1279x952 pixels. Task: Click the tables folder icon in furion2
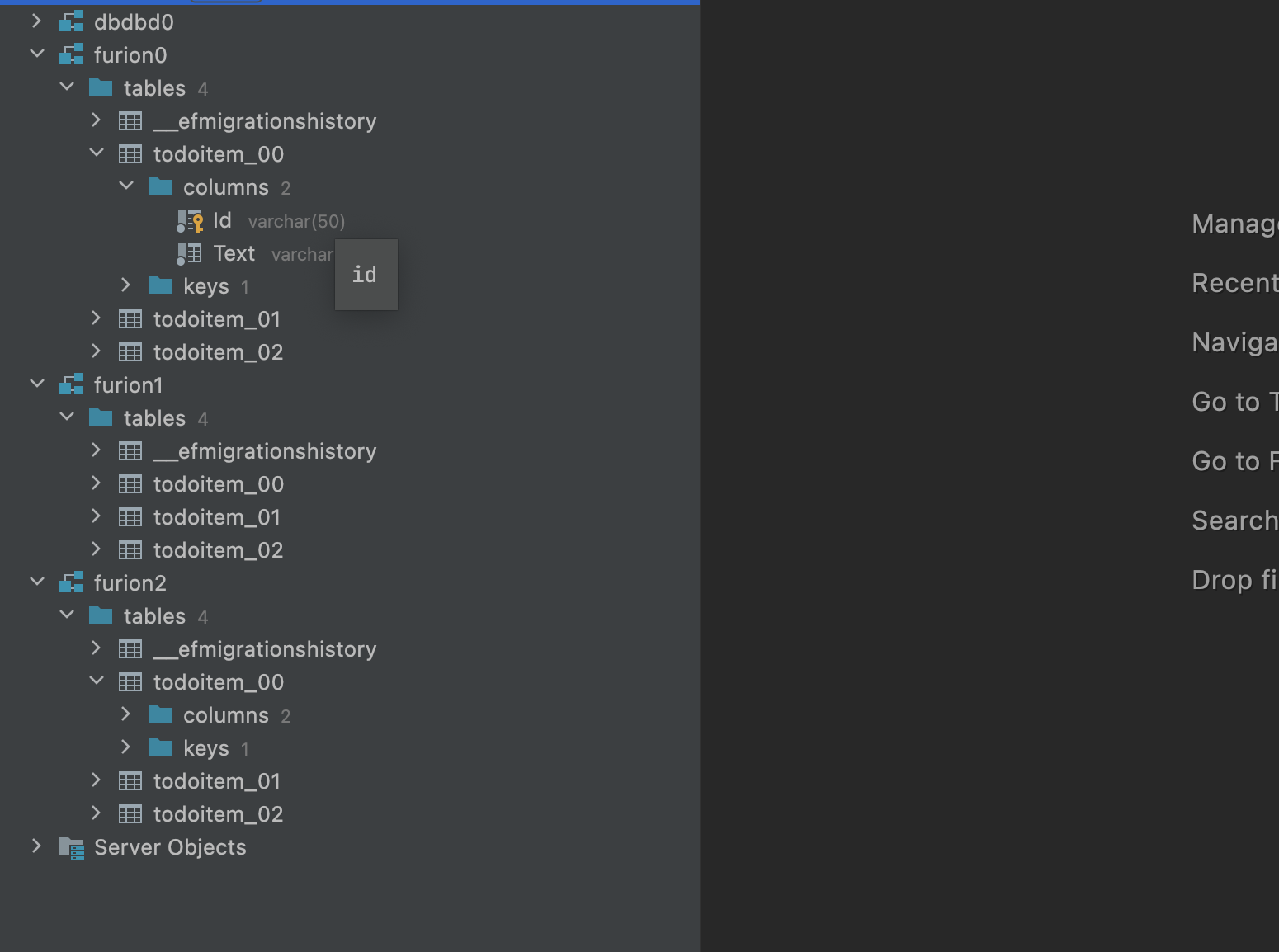[101, 615]
